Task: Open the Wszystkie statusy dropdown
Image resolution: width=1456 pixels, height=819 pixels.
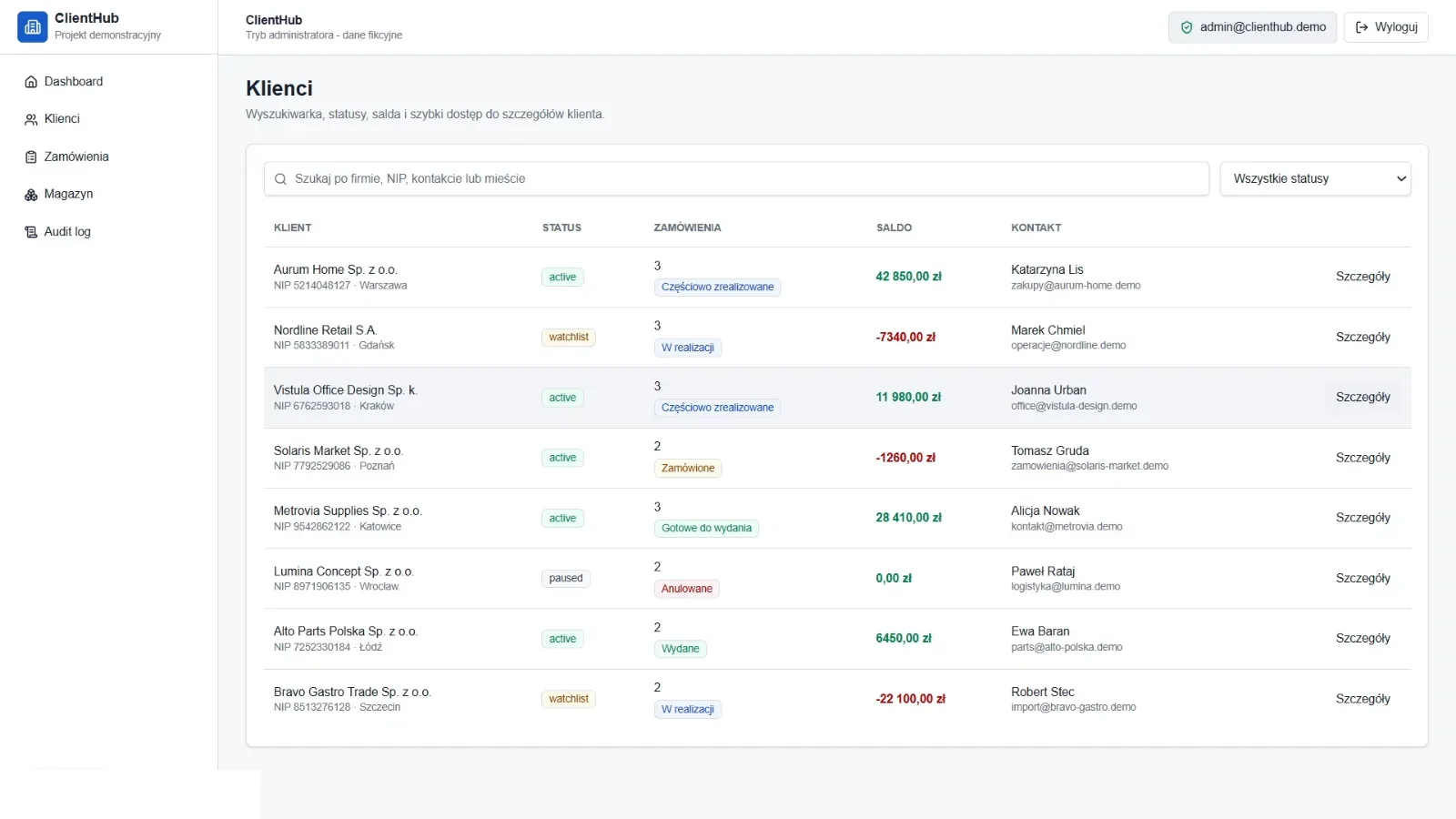Action: [1316, 179]
